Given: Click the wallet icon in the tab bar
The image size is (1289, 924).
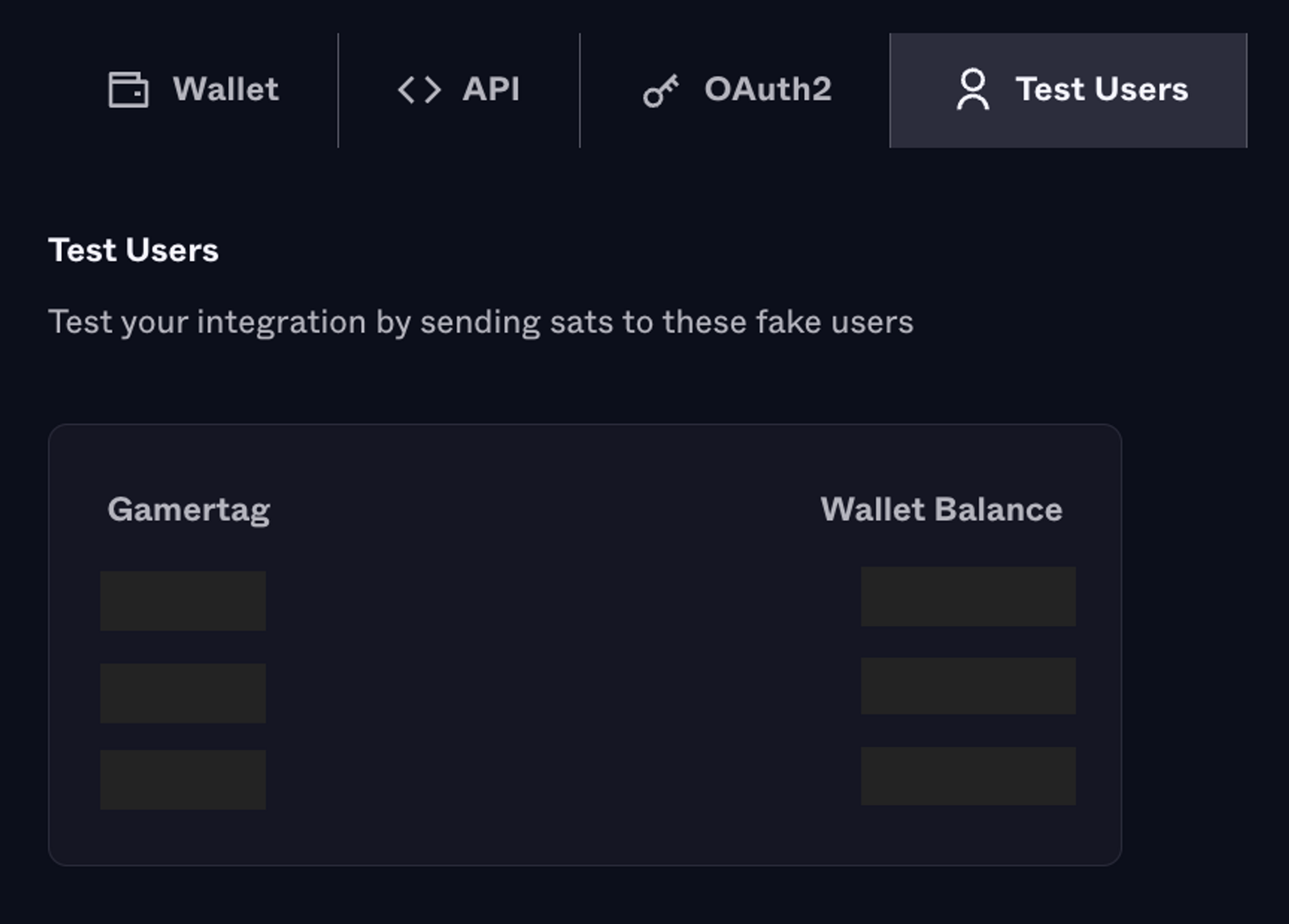Looking at the screenshot, I should coord(128,90).
